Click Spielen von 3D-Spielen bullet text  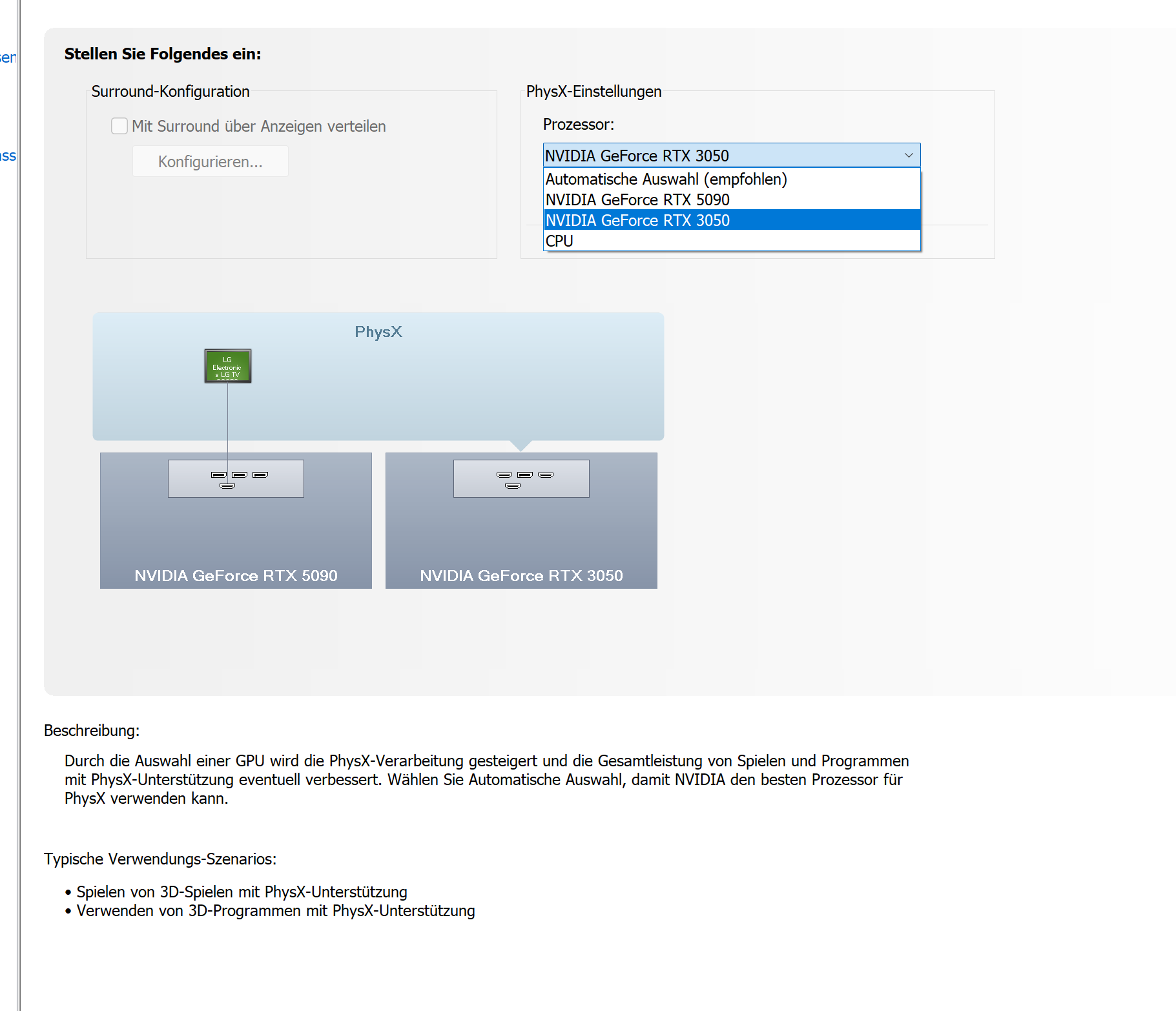pyautogui.click(x=242, y=892)
